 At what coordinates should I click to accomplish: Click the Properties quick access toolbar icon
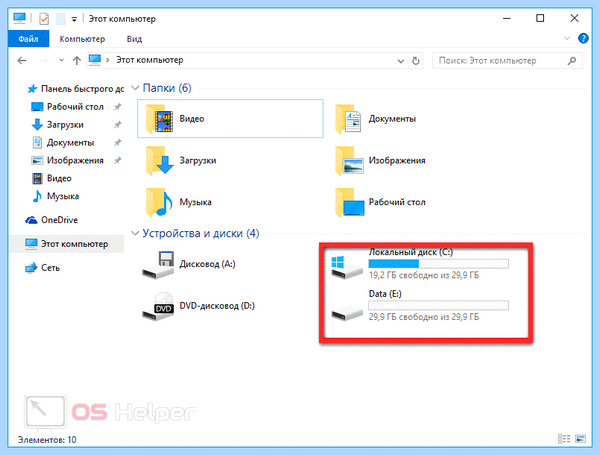click(x=44, y=18)
